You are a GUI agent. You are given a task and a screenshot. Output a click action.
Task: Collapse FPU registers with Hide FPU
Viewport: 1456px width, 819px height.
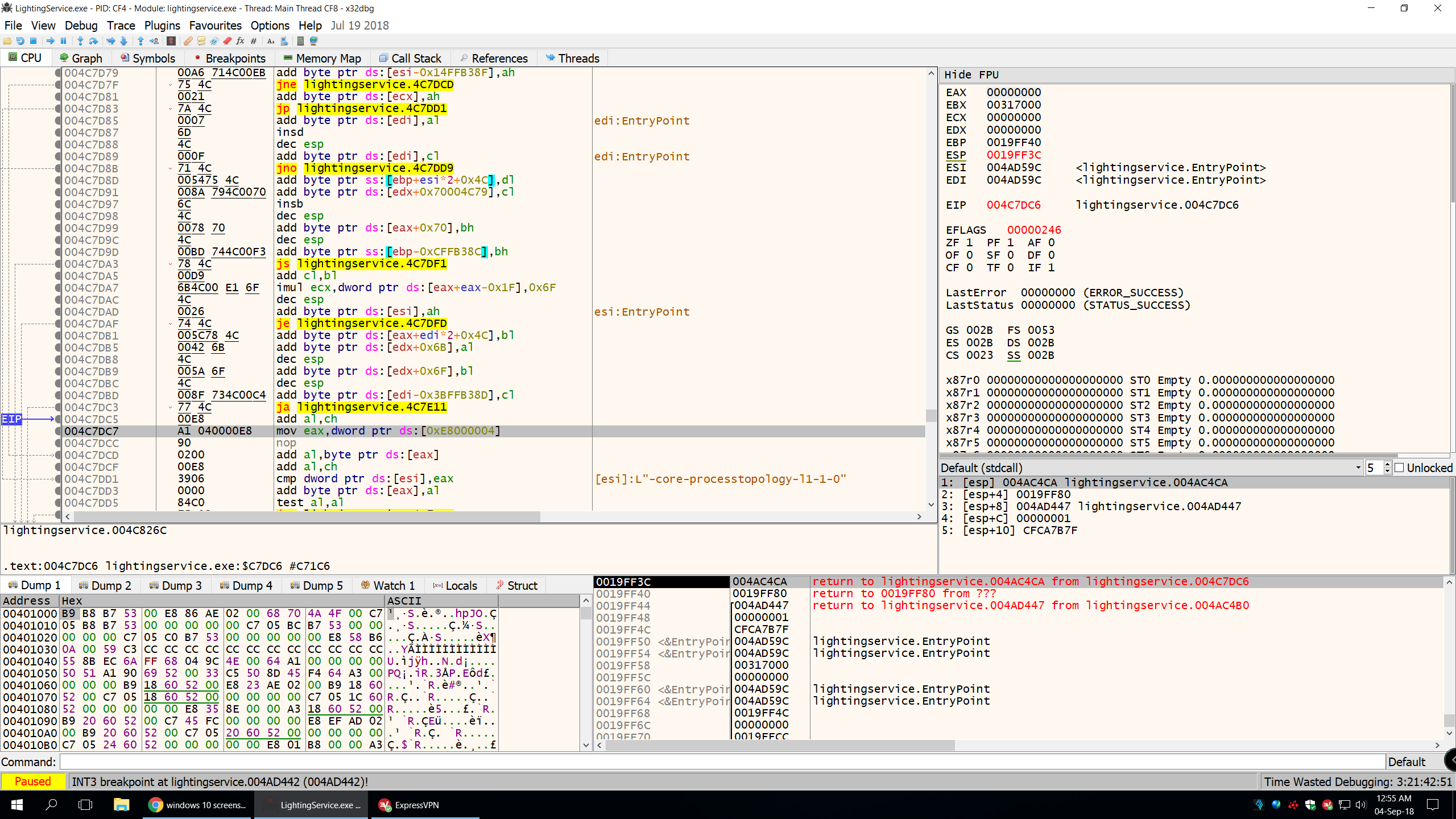click(x=969, y=75)
